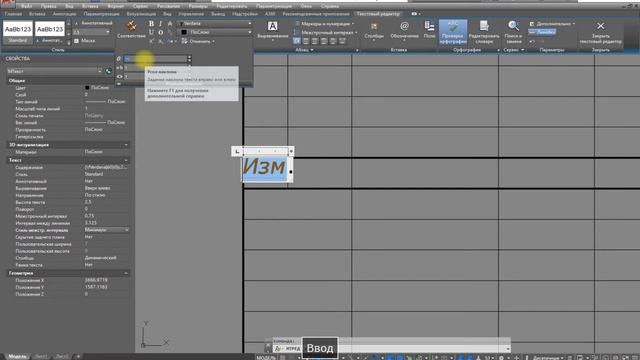The height and width of the screenshot is (360, 640).
Task: Open Edit Dictionaries (Редактировать словари)
Action: (x=484, y=32)
